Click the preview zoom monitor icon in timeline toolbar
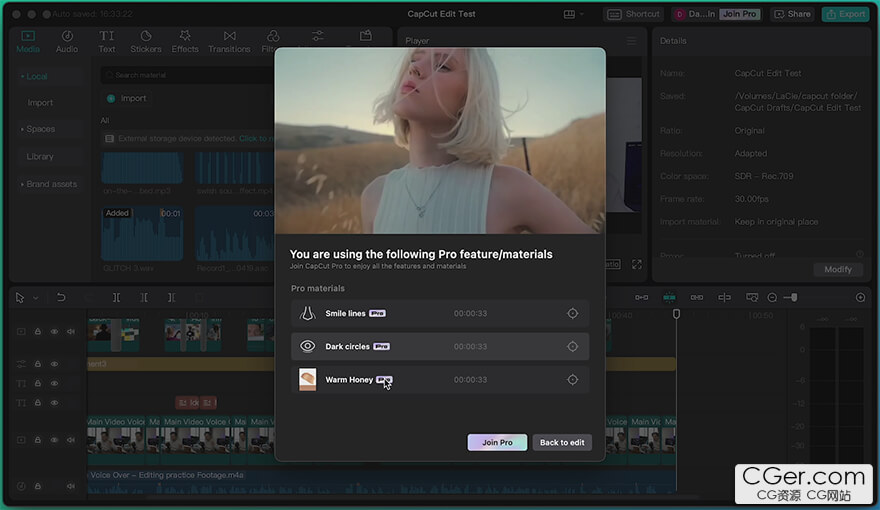880x510 pixels. (x=751, y=297)
